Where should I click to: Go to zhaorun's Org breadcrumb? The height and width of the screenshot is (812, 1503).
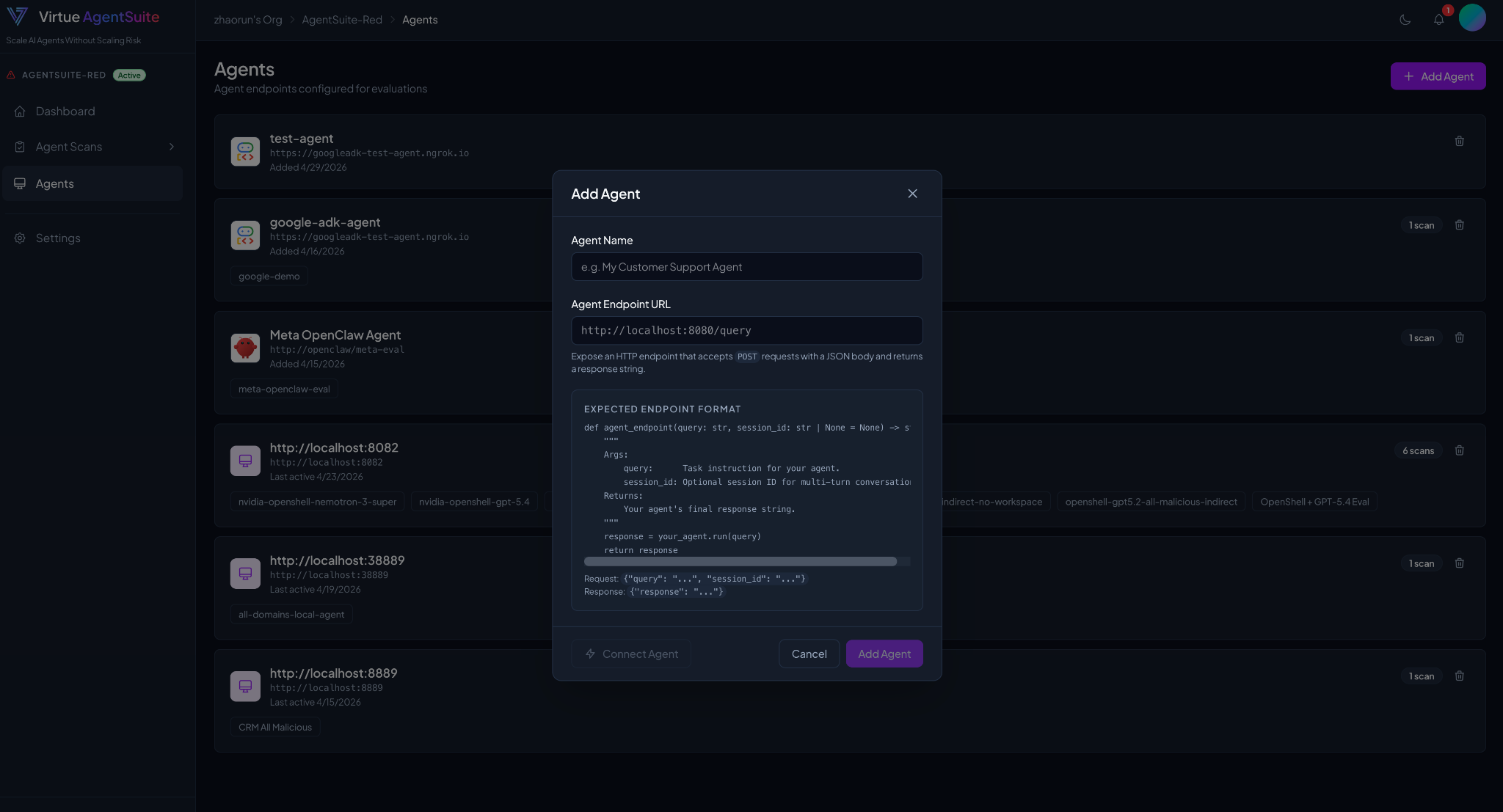click(248, 20)
